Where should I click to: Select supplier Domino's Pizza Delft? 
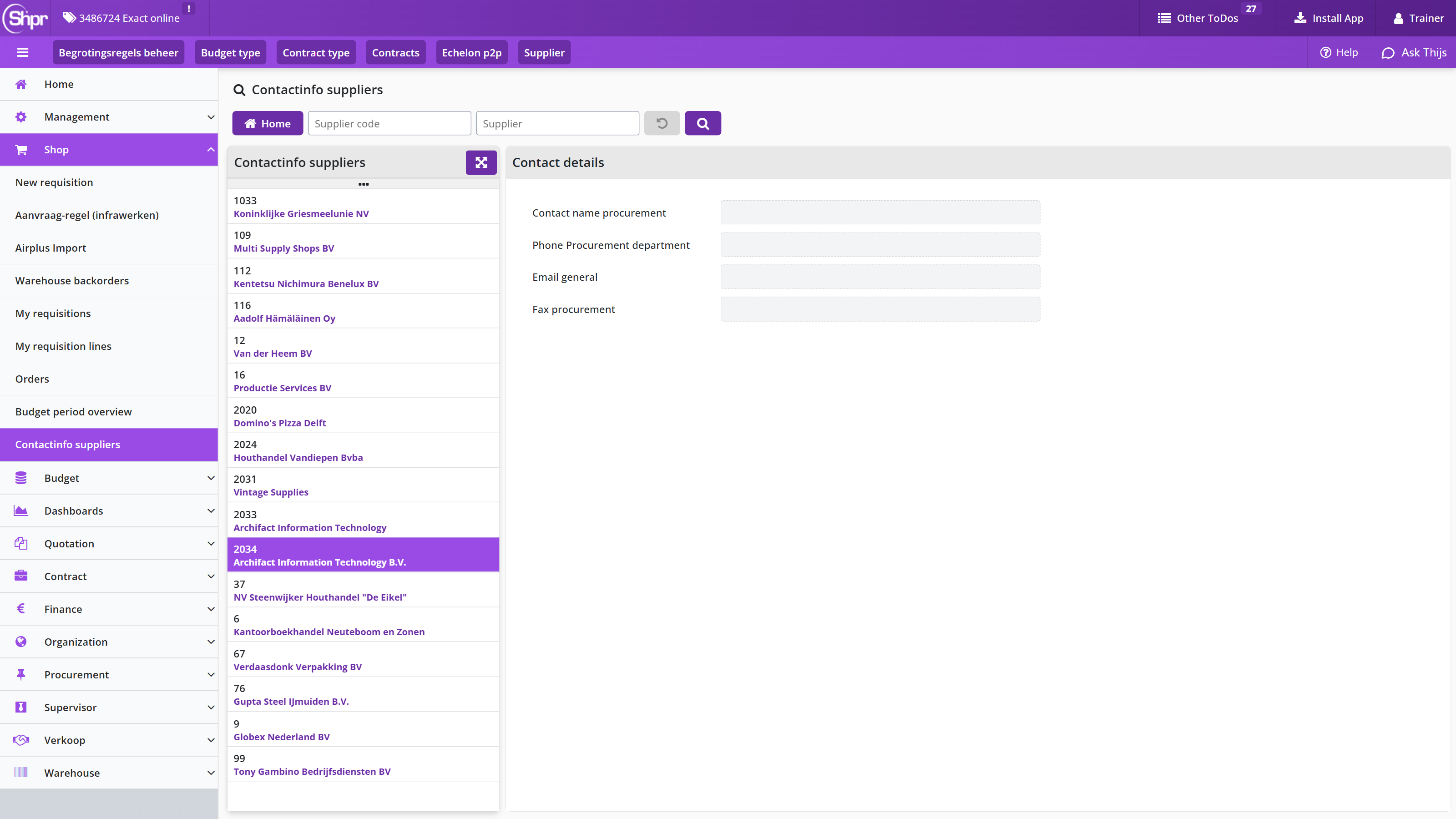pyautogui.click(x=363, y=416)
